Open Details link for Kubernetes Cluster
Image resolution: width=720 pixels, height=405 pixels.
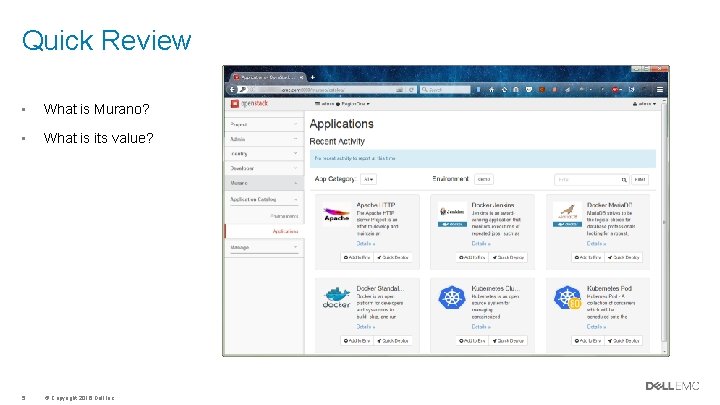tap(481, 326)
